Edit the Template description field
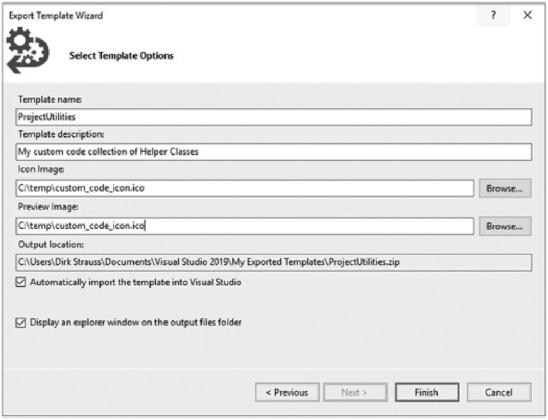548x420 pixels. coord(274,152)
